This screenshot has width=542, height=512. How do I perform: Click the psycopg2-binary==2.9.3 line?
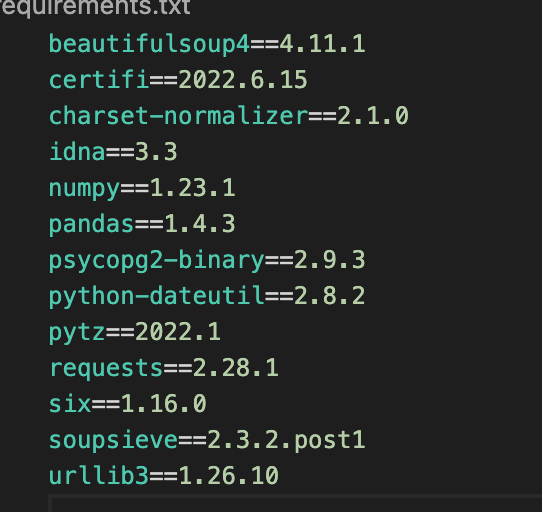pyautogui.click(x=207, y=260)
